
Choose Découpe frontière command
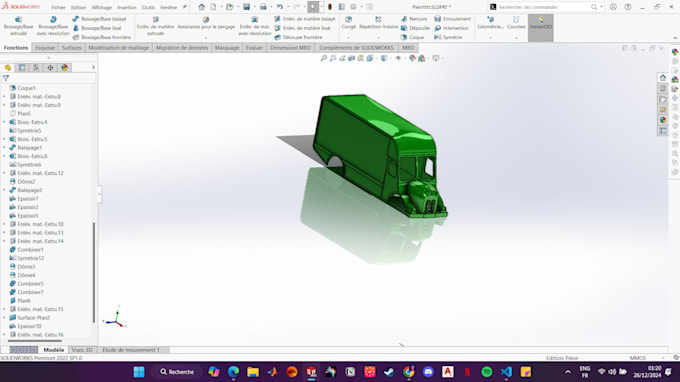click(x=298, y=37)
